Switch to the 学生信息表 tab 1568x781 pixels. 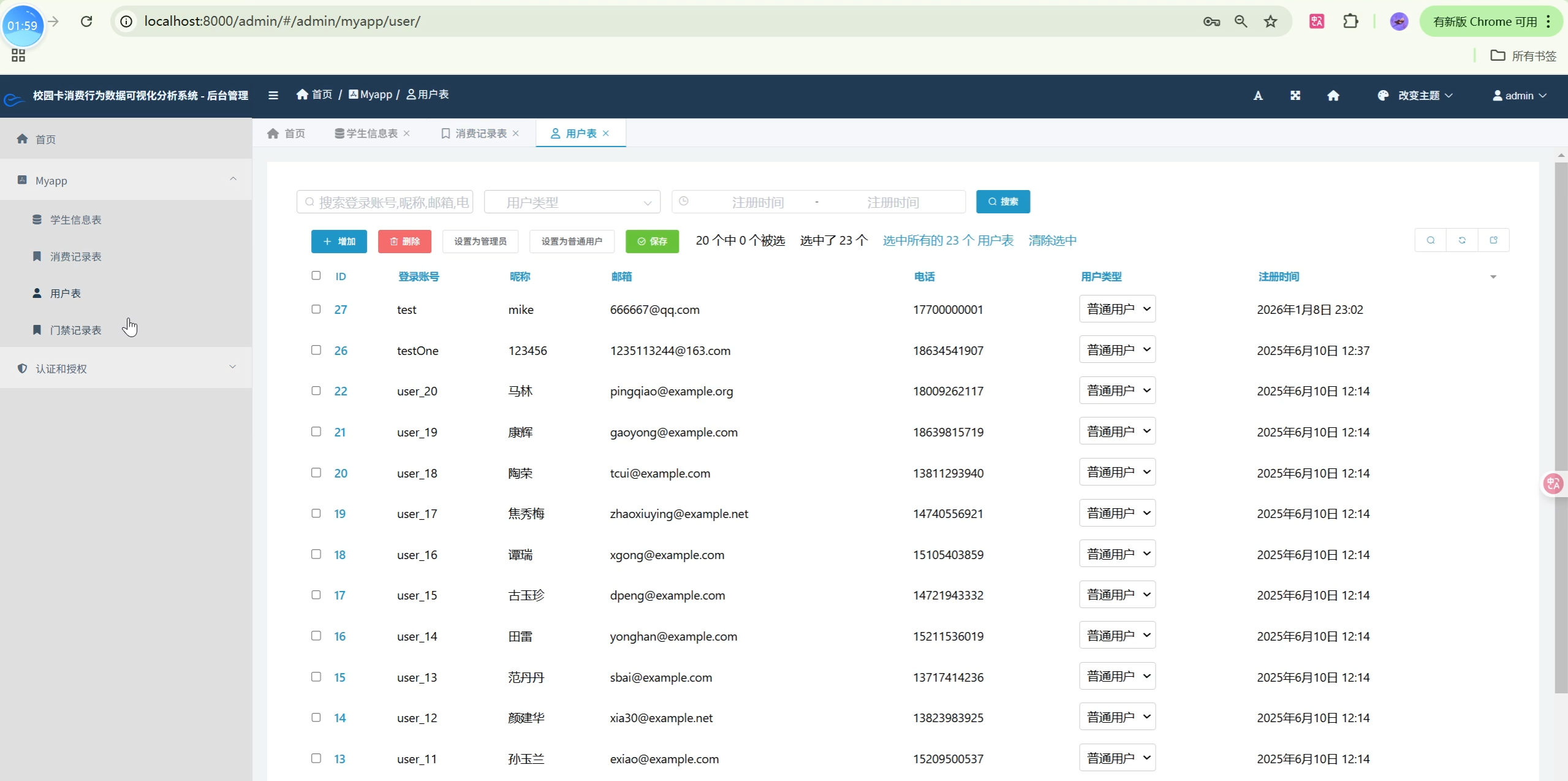click(x=371, y=134)
